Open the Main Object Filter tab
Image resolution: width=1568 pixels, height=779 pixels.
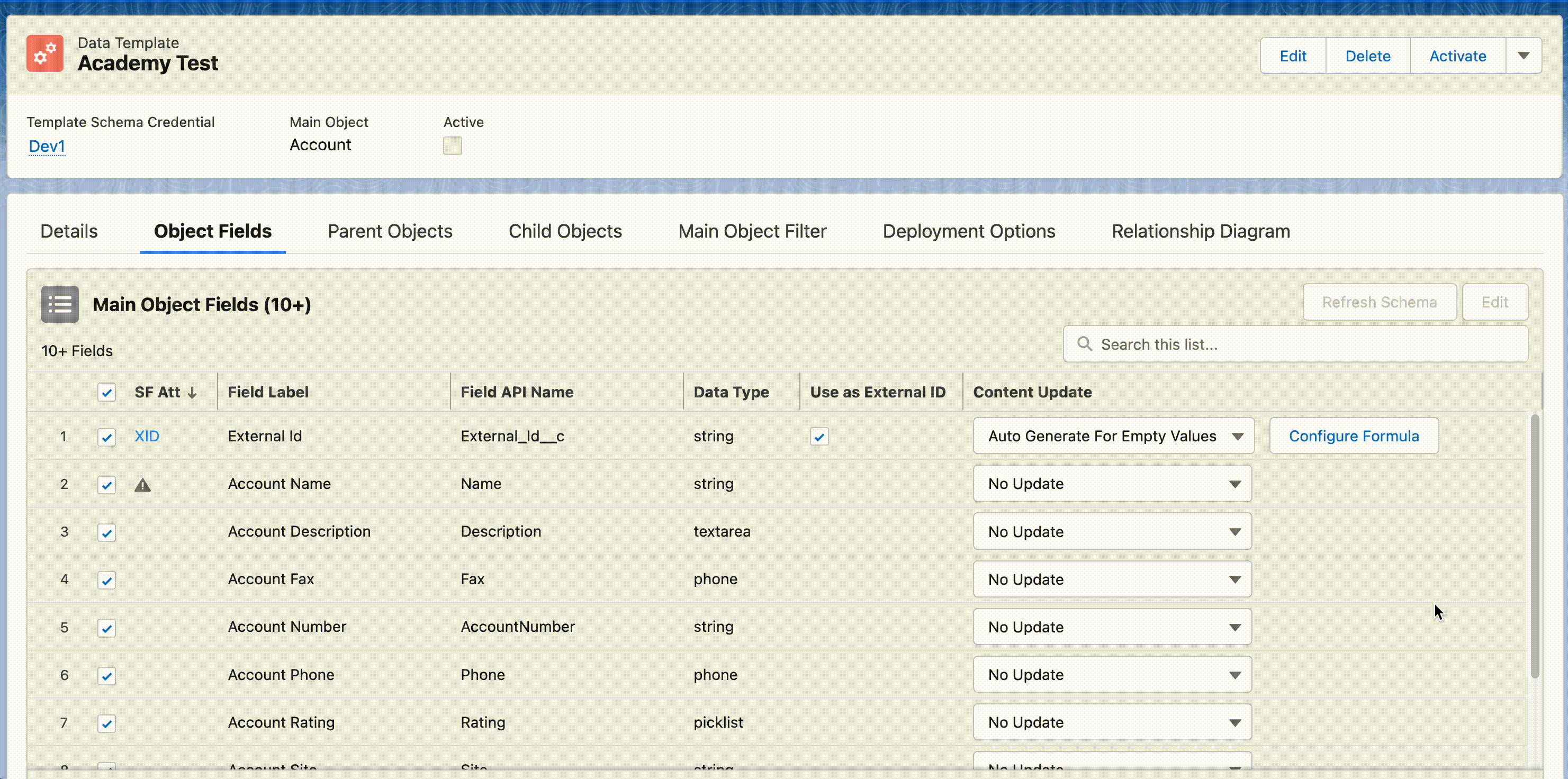752,231
